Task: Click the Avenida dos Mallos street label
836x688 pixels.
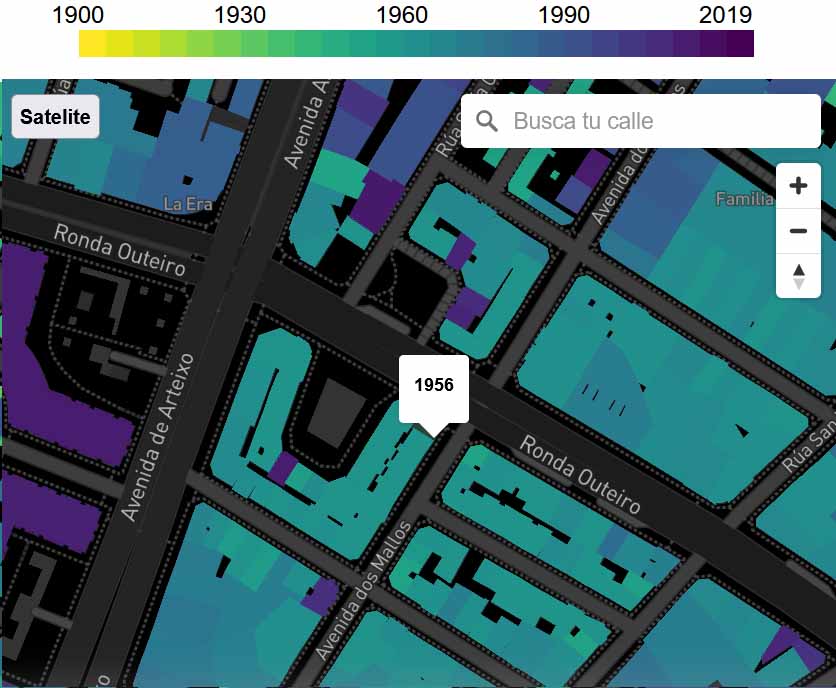Action: pos(363,590)
